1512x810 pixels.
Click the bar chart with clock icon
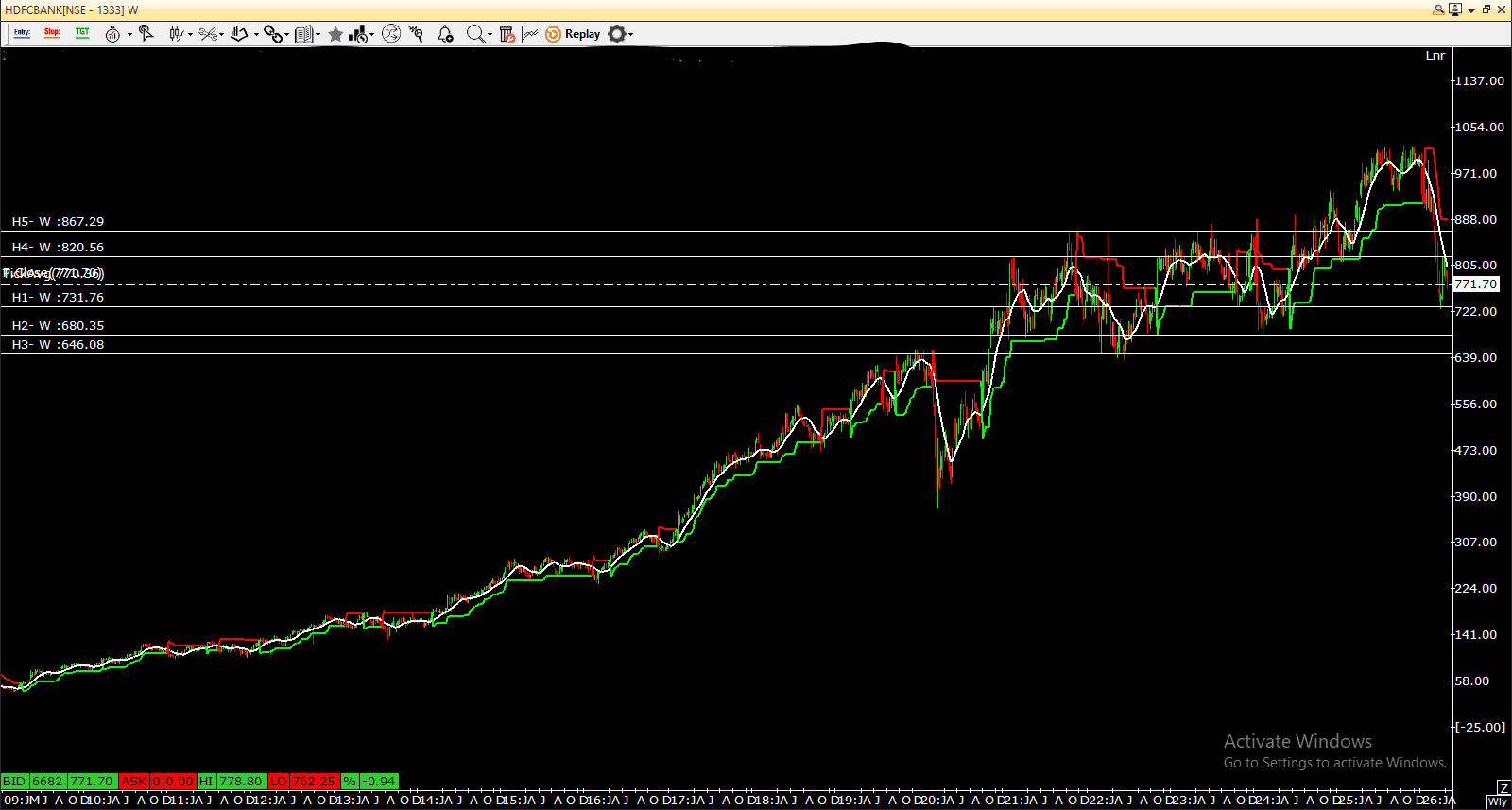(x=358, y=34)
